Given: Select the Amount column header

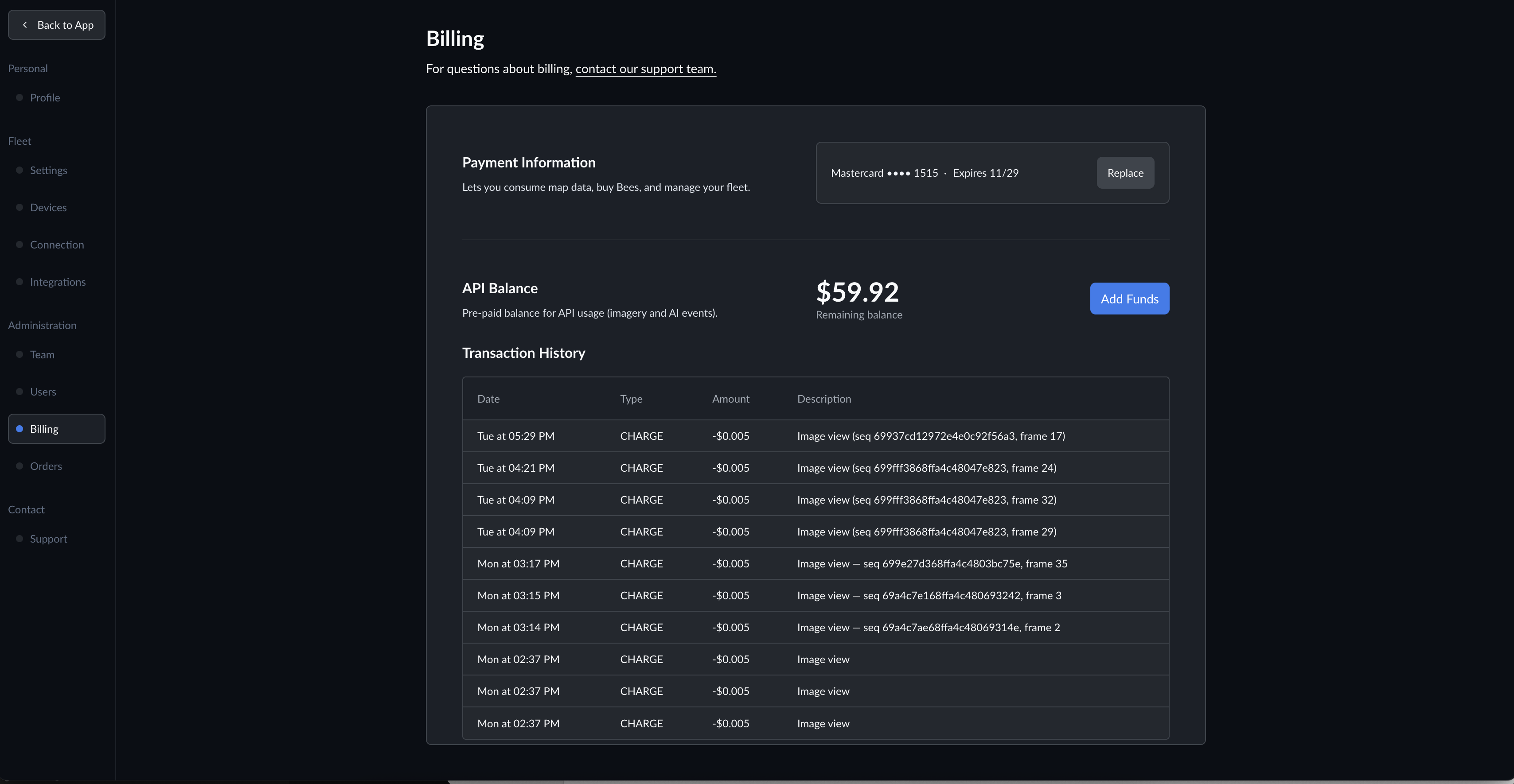Looking at the screenshot, I should [x=730, y=398].
